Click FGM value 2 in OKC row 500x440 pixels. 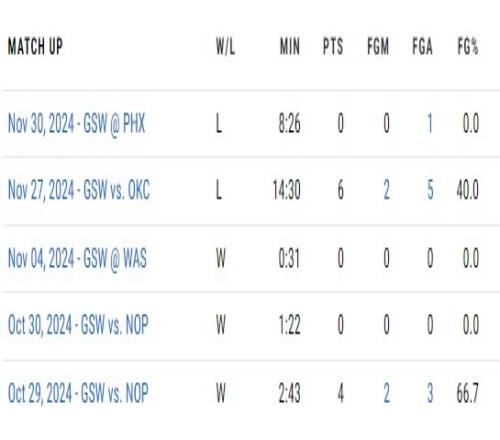386,190
